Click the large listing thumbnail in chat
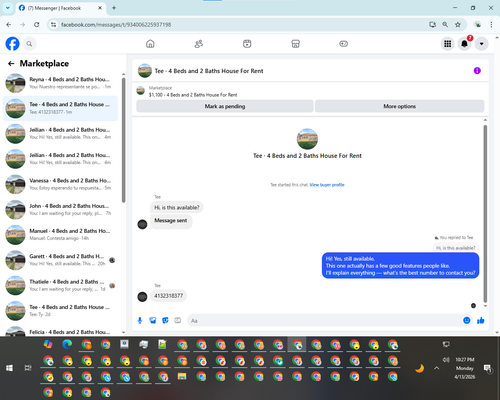 point(307,139)
